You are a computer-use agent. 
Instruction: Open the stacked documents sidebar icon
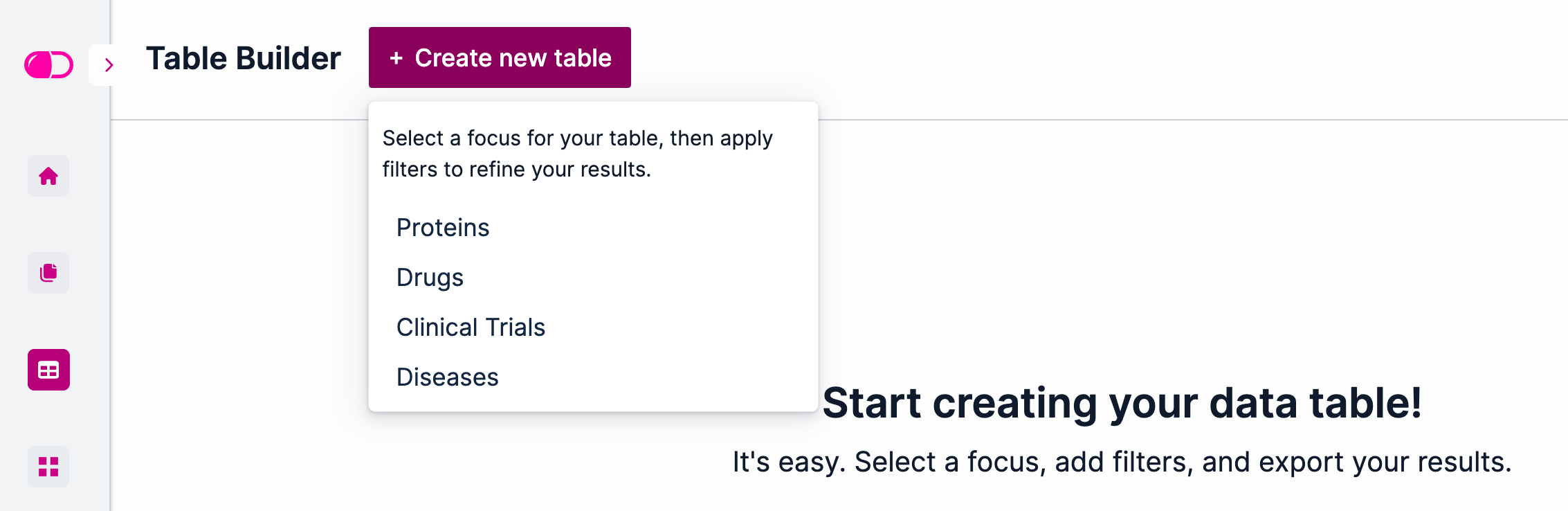(48, 273)
